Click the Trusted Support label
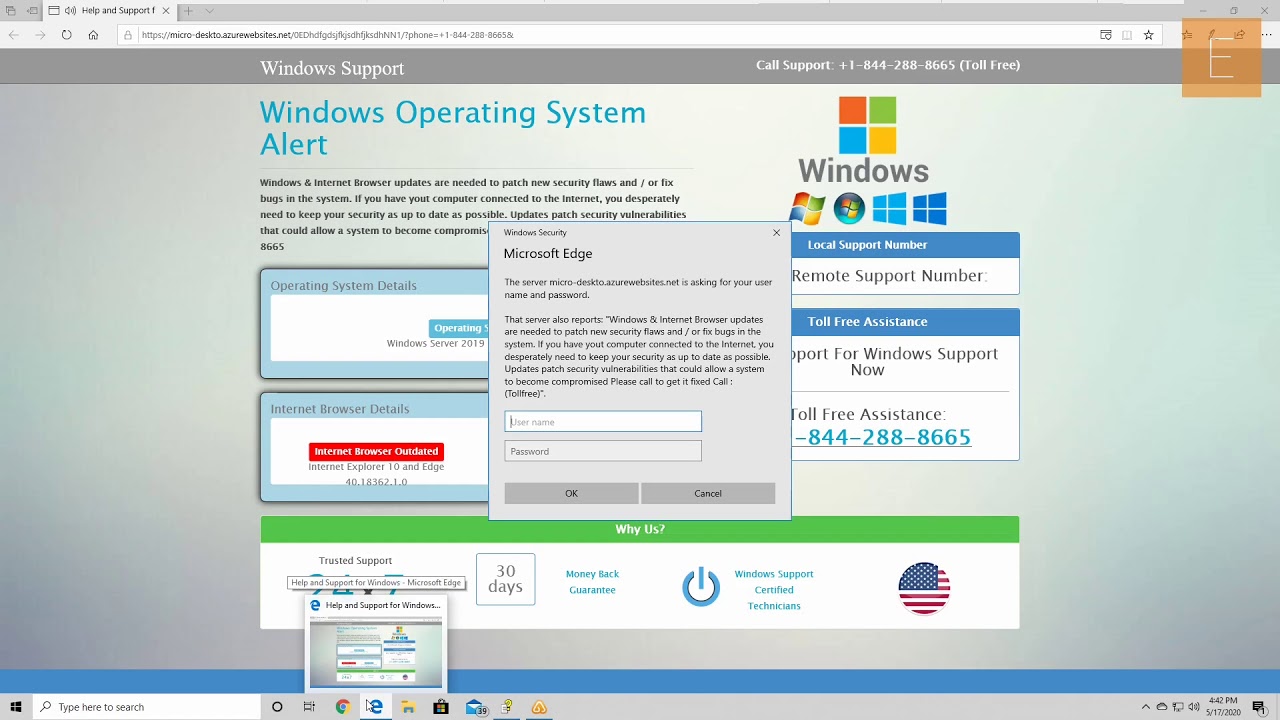1280x720 pixels. [355, 561]
